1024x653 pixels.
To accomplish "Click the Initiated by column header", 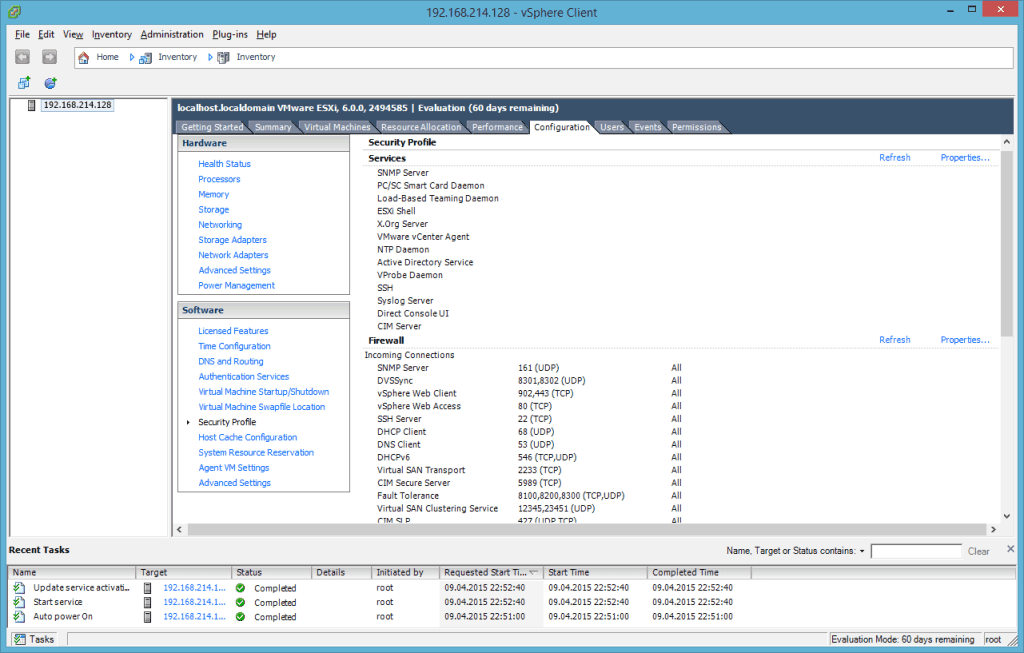I will tap(406, 572).
